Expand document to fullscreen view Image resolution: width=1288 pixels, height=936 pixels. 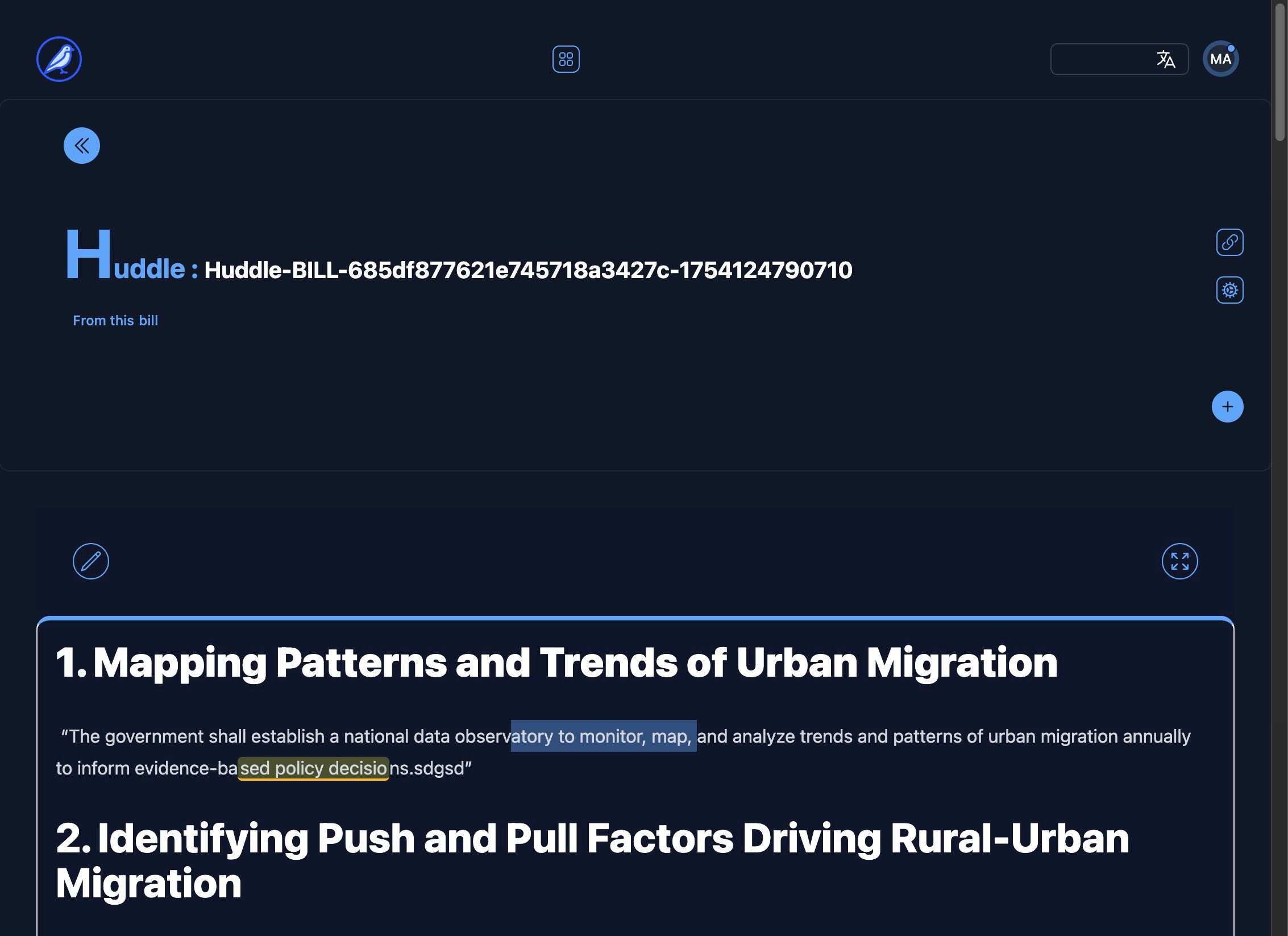[x=1179, y=561]
